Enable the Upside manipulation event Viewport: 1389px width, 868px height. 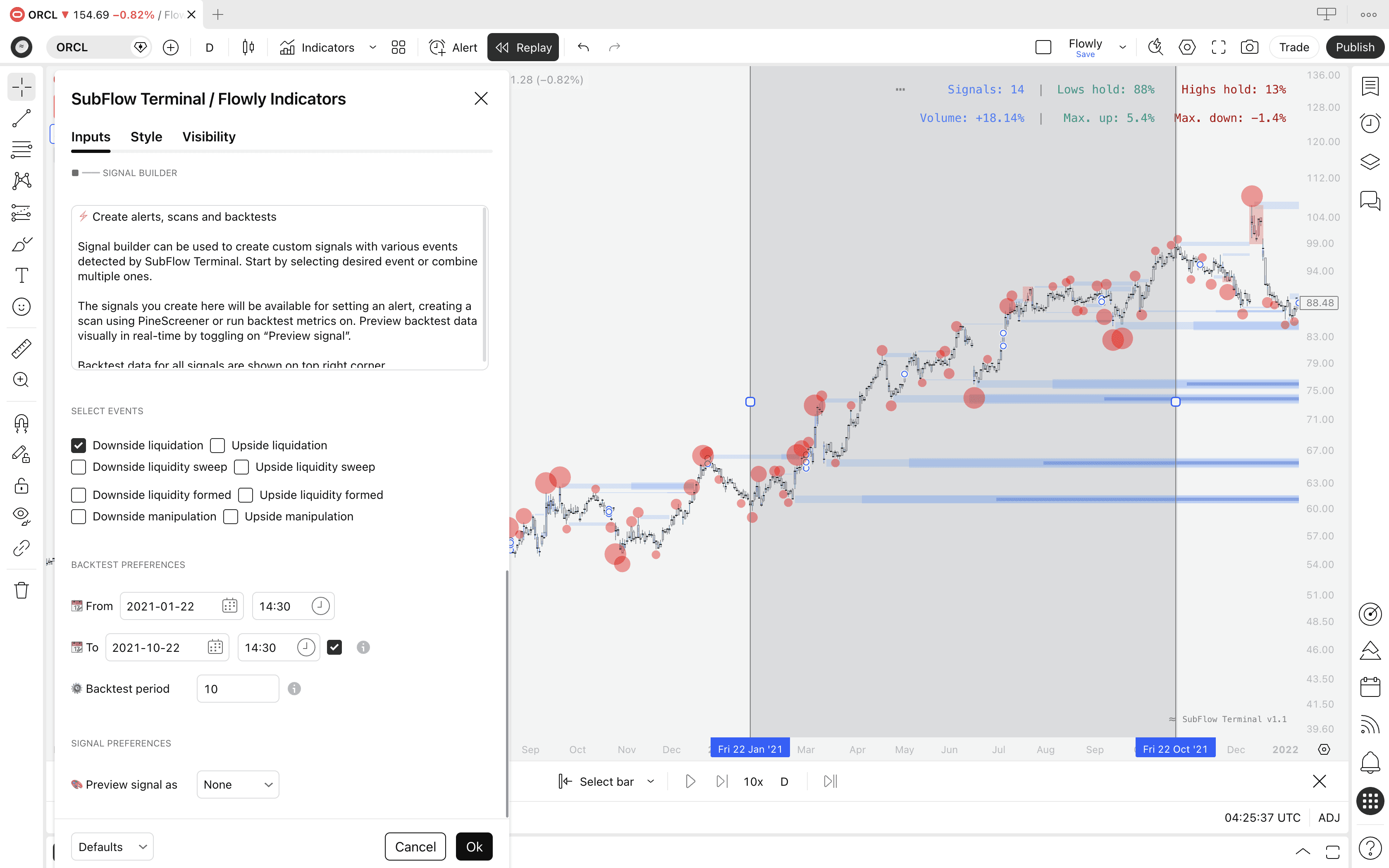tap(231, 516)
